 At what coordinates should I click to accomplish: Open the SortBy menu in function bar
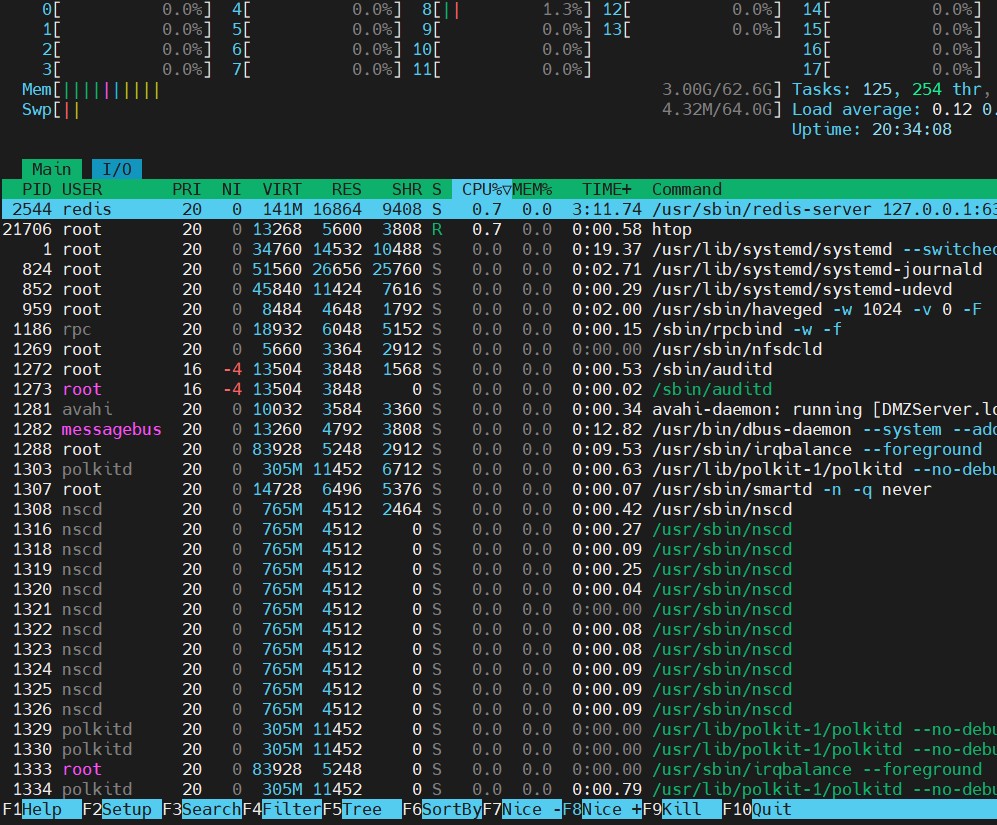click(x=442, y=809)
